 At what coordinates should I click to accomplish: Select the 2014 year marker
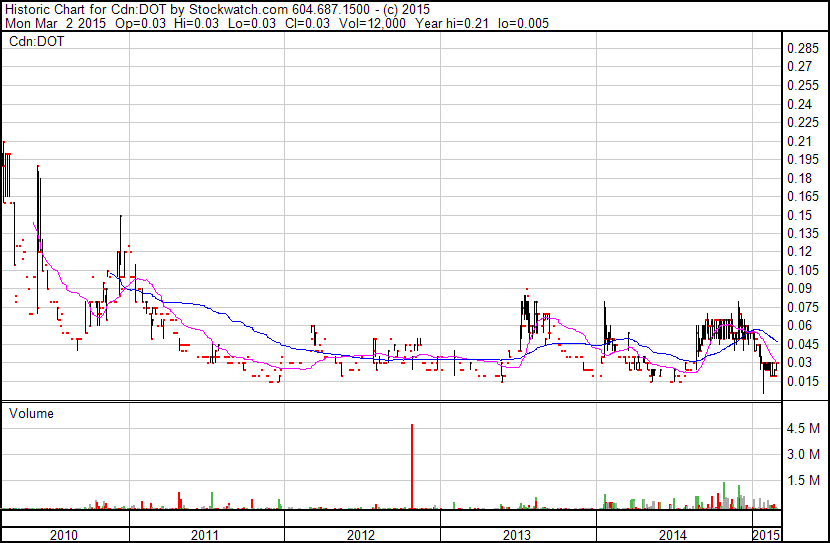(x=672, y=535)
